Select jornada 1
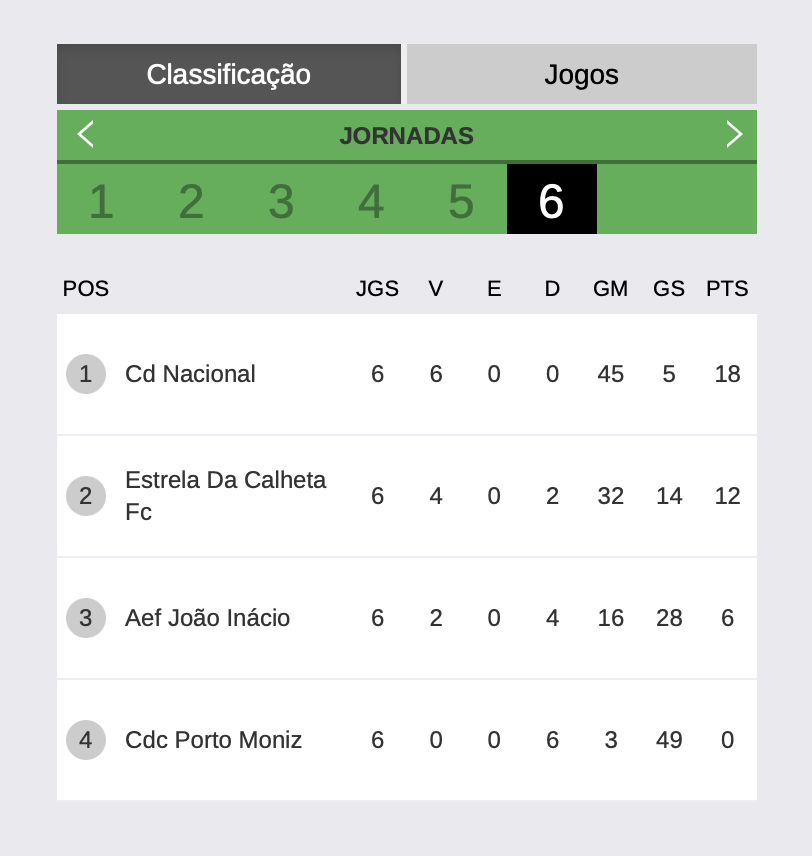Viewport: 812px width, 856px height. point(101,201)
